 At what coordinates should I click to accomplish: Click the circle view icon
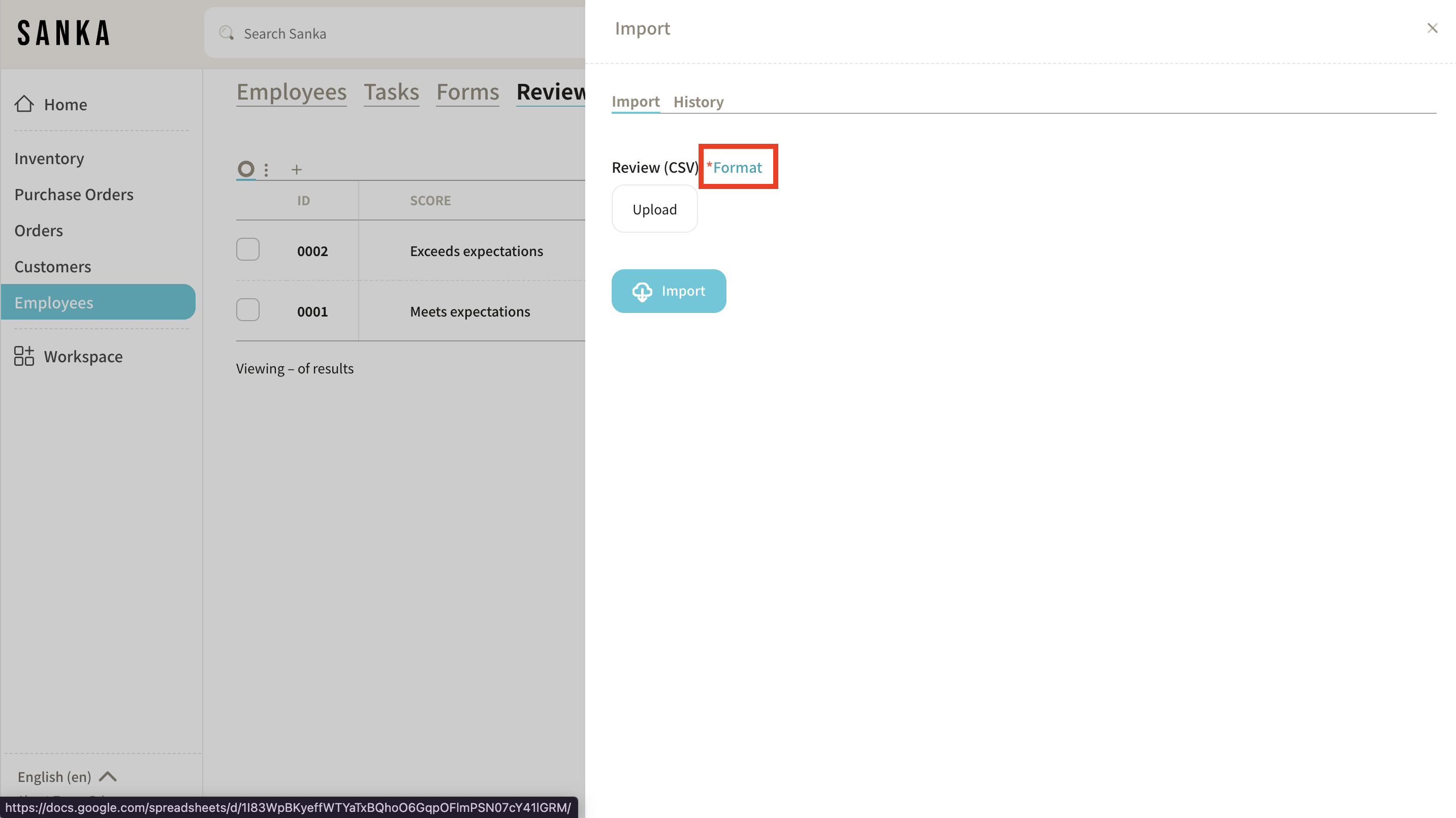[246, 169]
